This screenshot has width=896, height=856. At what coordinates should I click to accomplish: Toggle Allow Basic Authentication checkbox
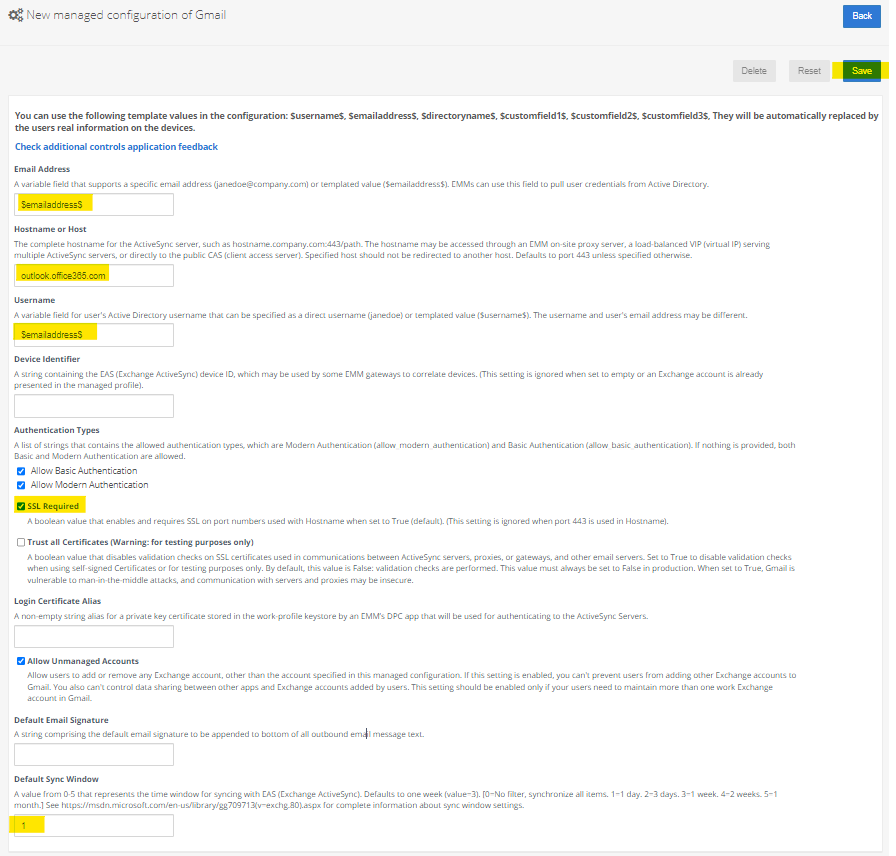coord(21,471)
